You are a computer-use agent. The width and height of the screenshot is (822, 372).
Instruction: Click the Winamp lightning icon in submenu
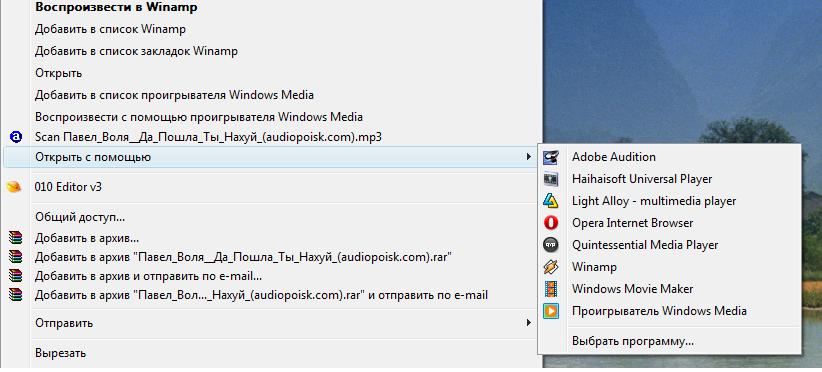(551, 267)
